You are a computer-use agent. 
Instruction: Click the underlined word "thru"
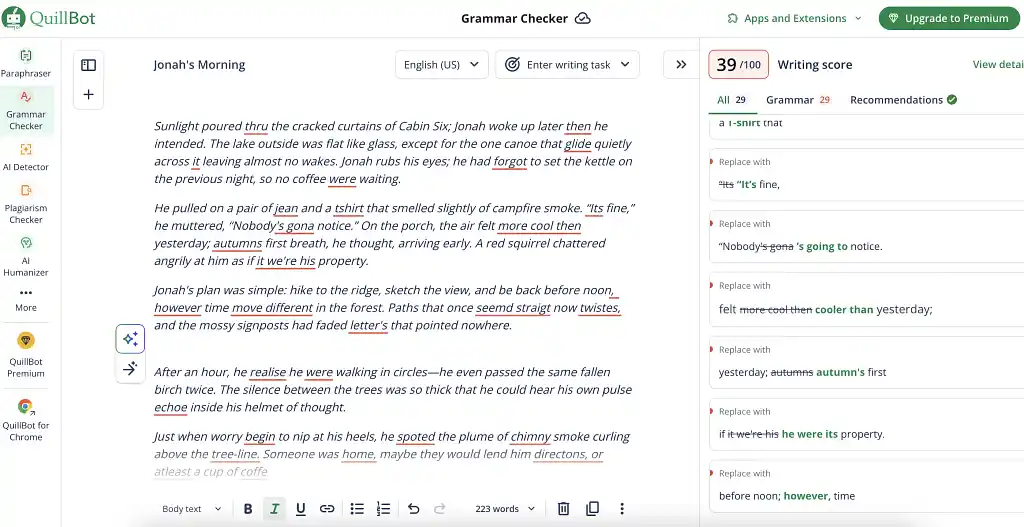point(256,126)
